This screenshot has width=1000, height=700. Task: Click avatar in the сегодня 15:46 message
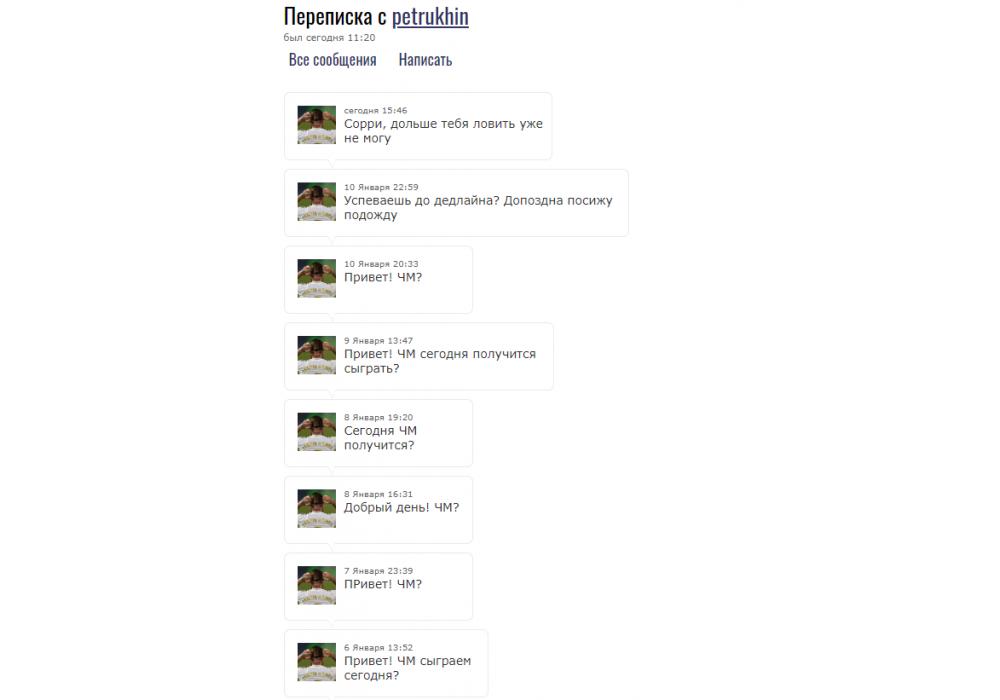point(316,125)
